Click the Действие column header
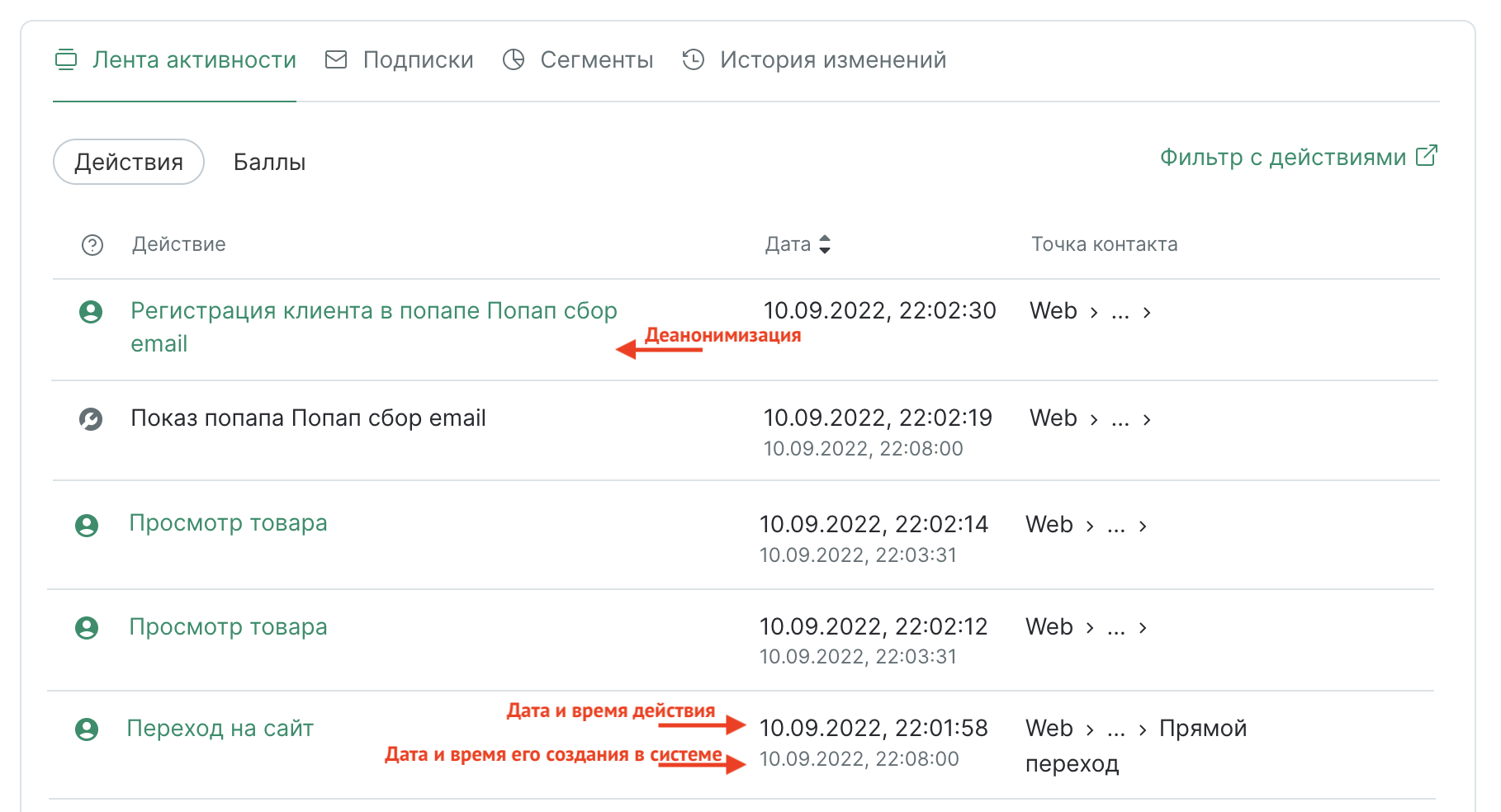Image resolution: width=1501 pixels, height=812 pixels. (179, 244)
